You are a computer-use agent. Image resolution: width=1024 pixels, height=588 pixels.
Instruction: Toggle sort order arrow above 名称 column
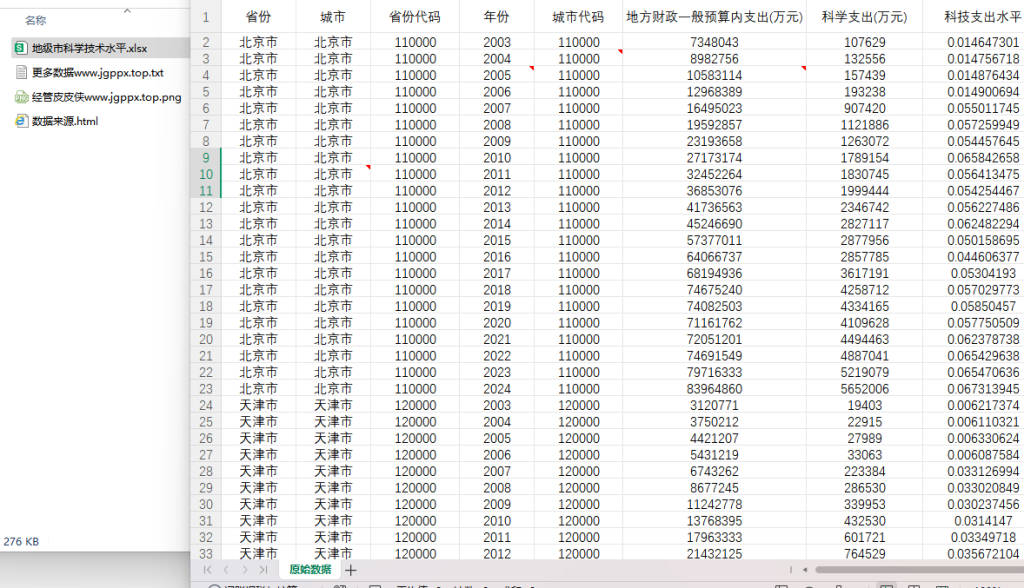click(127, 10)
